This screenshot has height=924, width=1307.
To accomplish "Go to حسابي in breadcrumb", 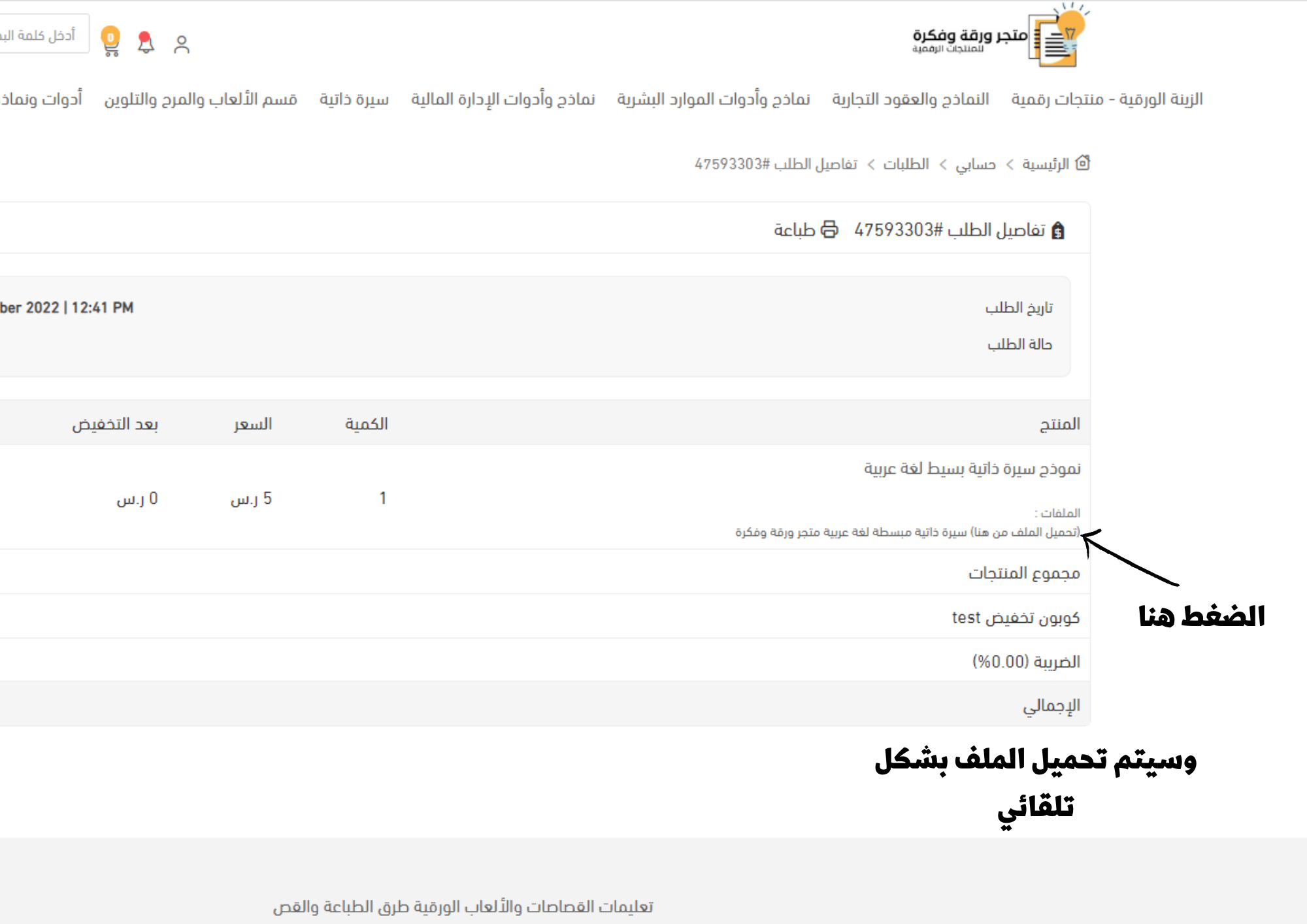I will point(975,164).
